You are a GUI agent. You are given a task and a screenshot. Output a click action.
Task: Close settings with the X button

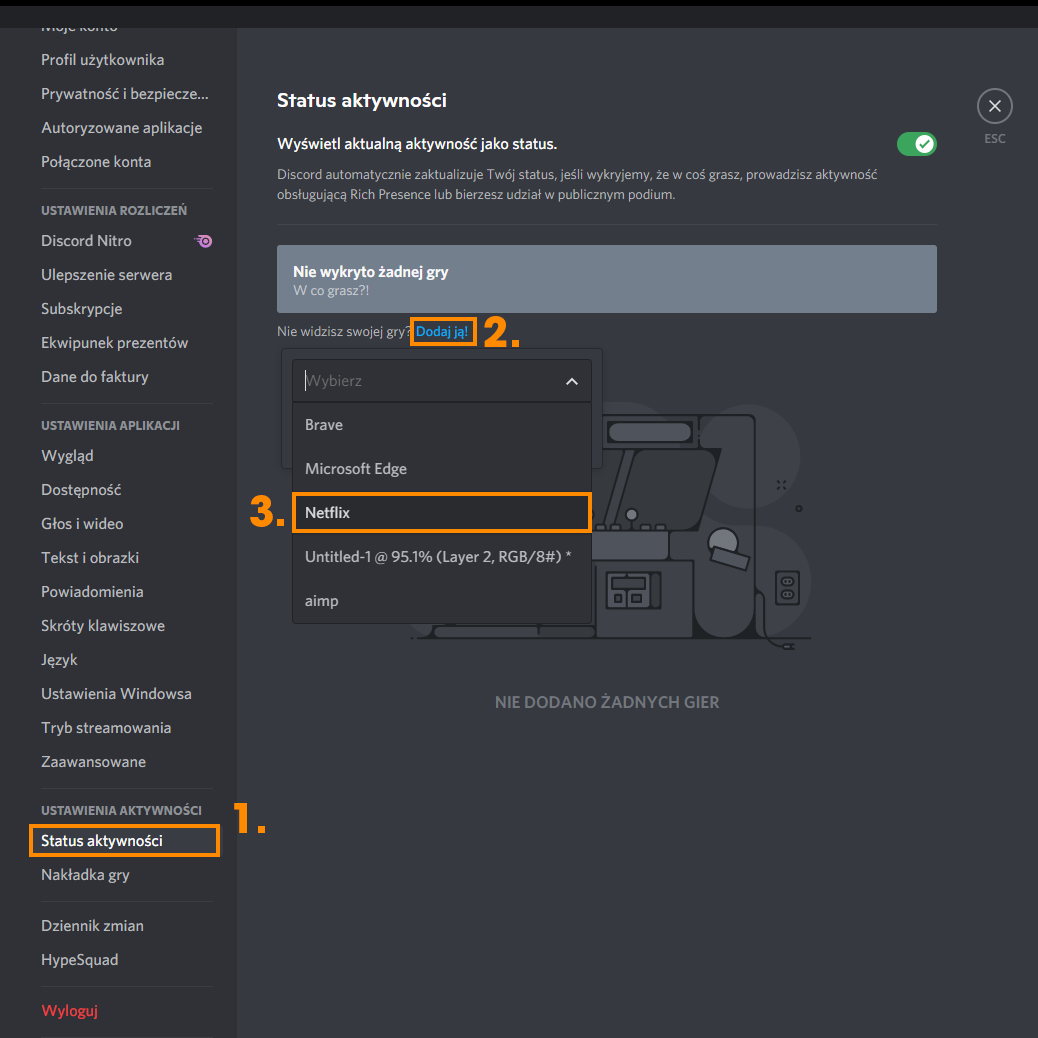[994, 106]
